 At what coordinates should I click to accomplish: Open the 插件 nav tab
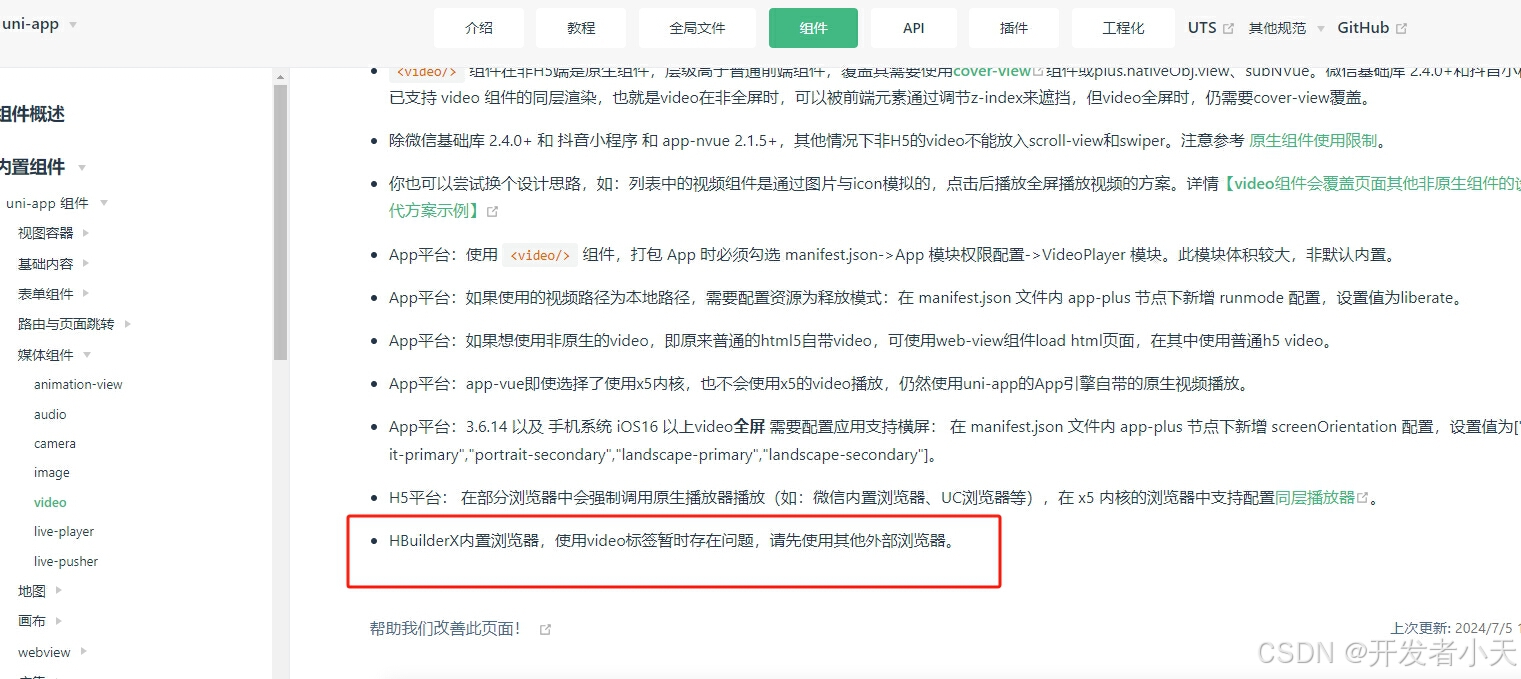pyautogui.click(x=1014, y=28)
